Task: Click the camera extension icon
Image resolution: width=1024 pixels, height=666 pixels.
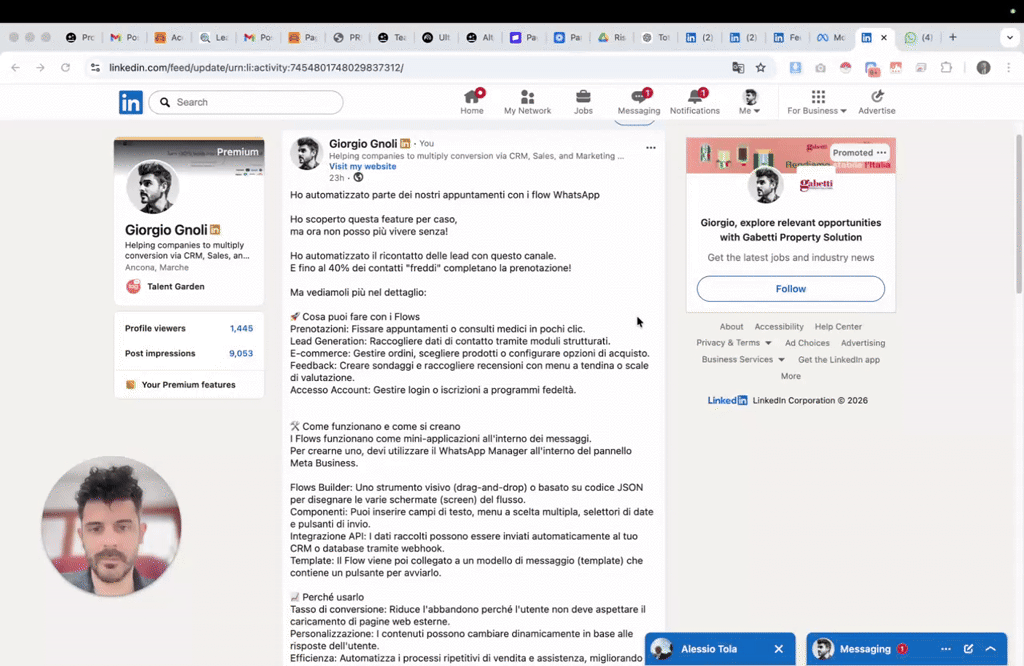Action: 820,67
